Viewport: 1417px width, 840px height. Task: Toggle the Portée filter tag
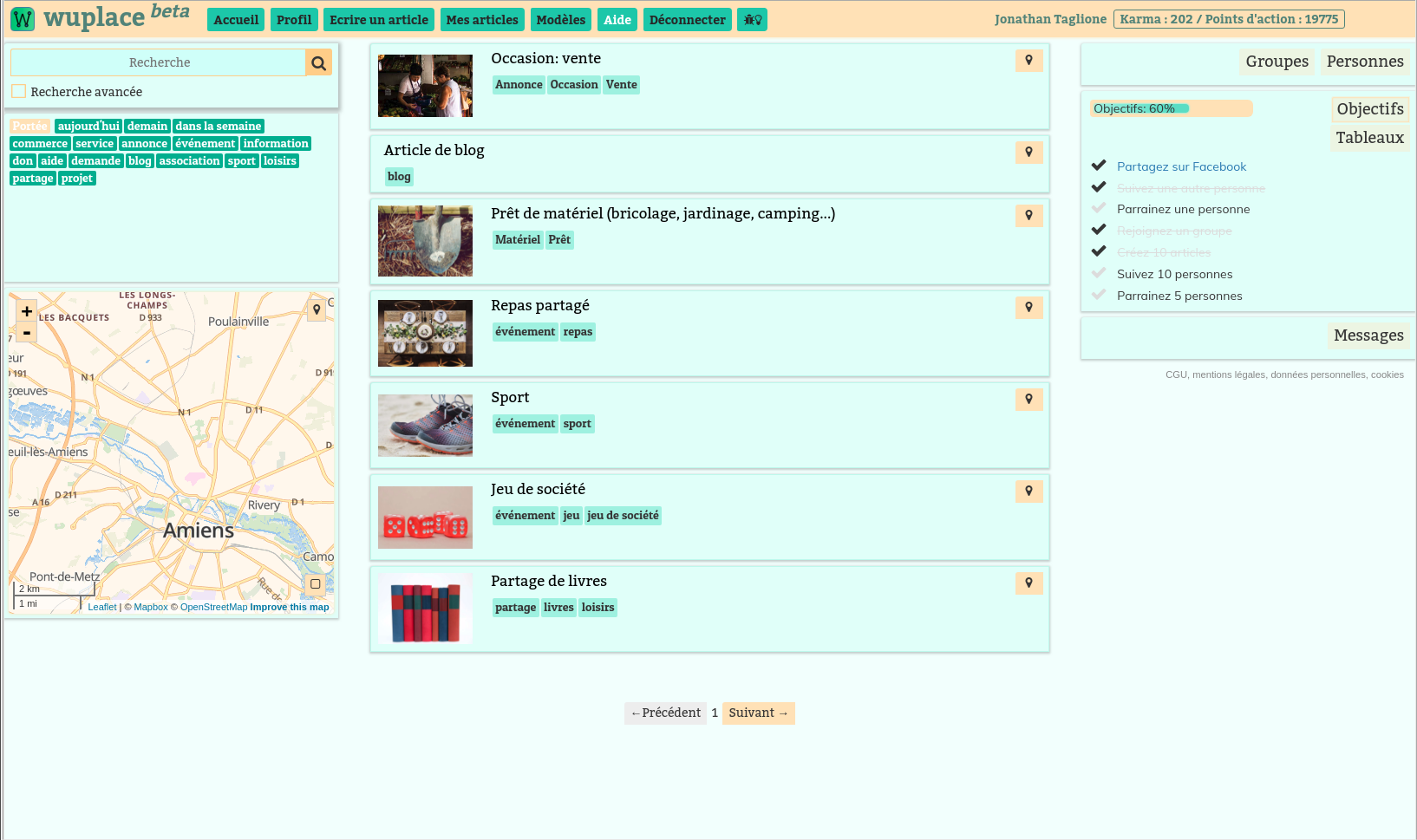point(30,127)
